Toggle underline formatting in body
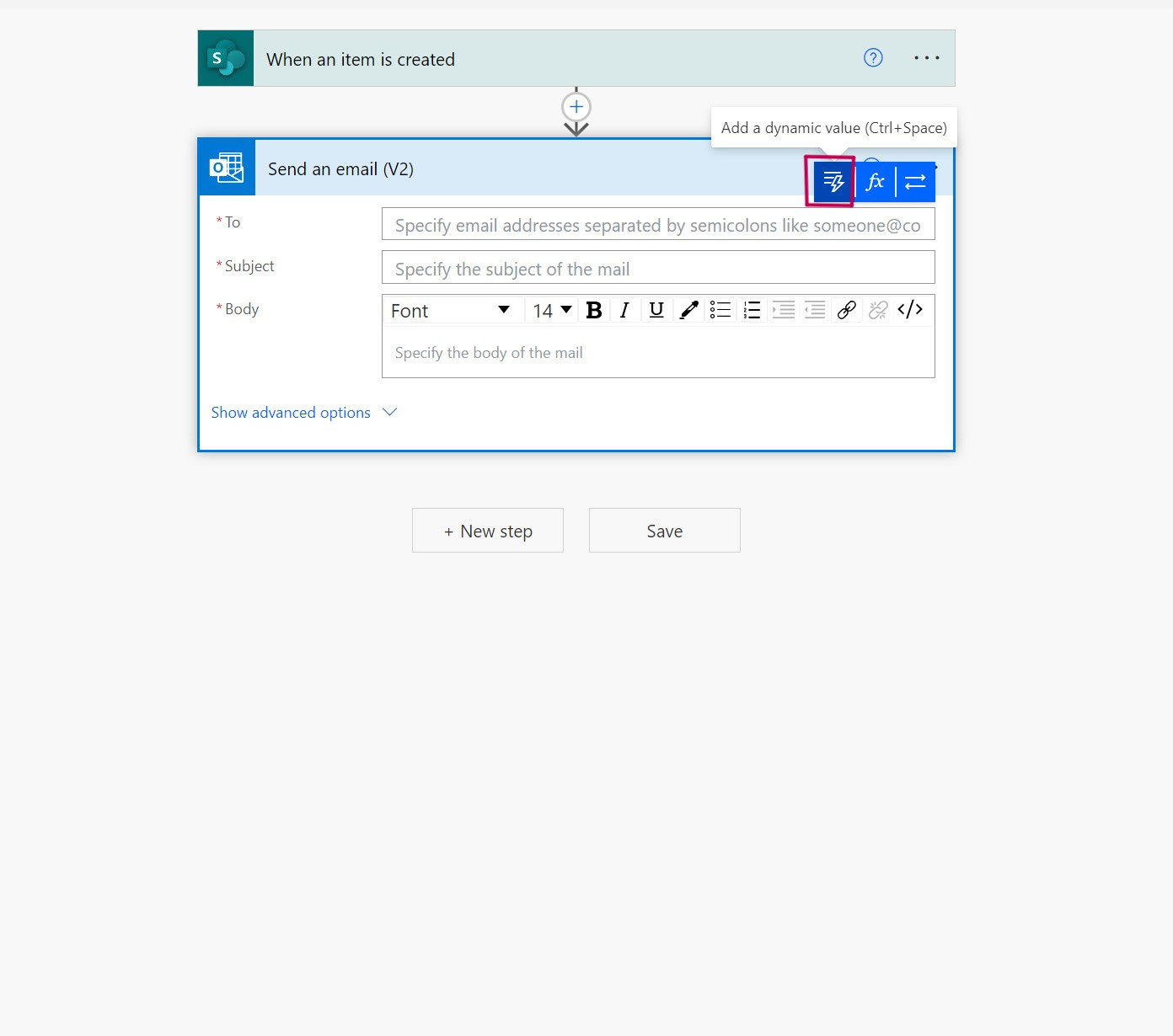Image resolution: width=1173 pixels, height=1036 pixels. pos(656,310)
